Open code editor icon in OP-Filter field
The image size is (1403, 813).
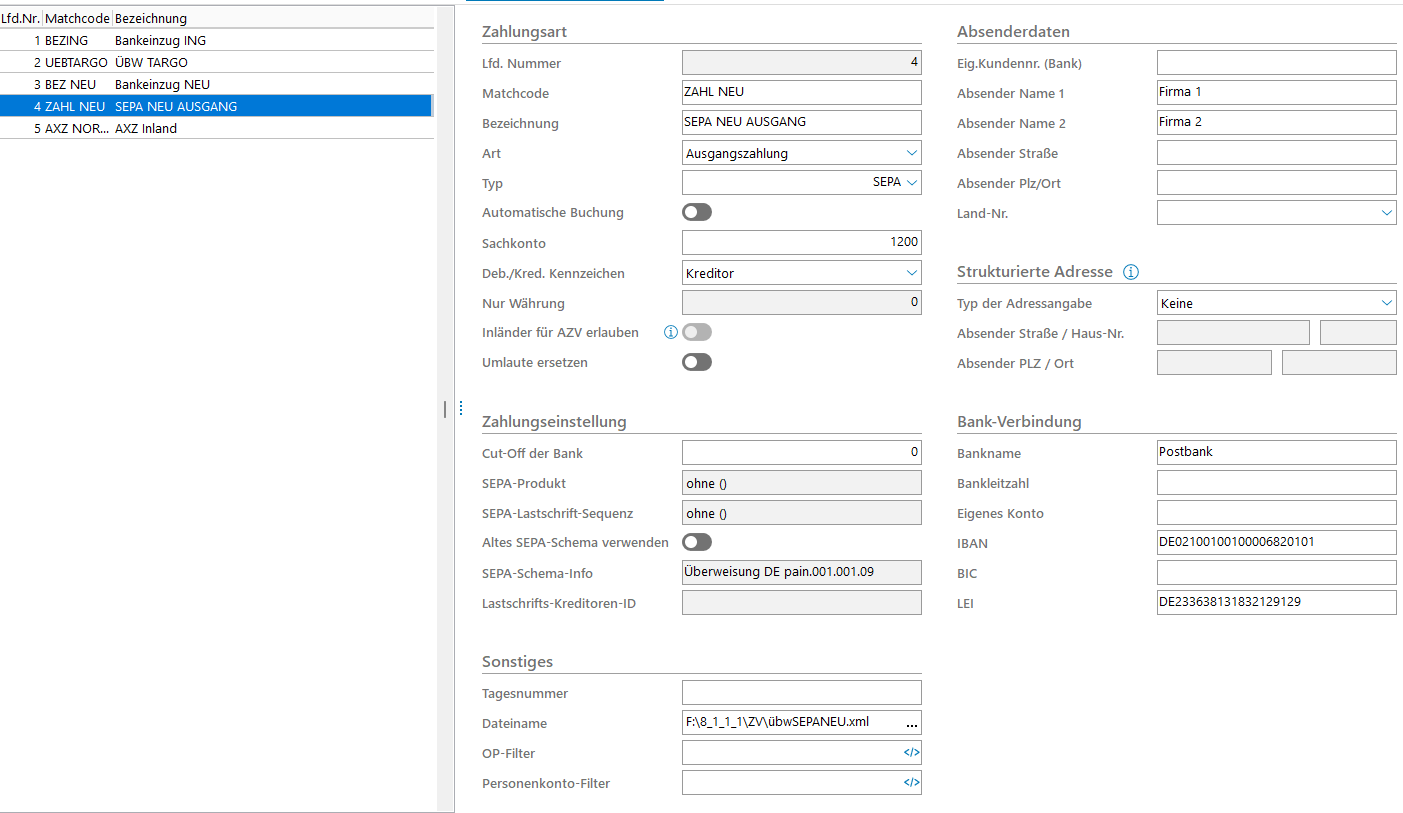pos(911,753)
